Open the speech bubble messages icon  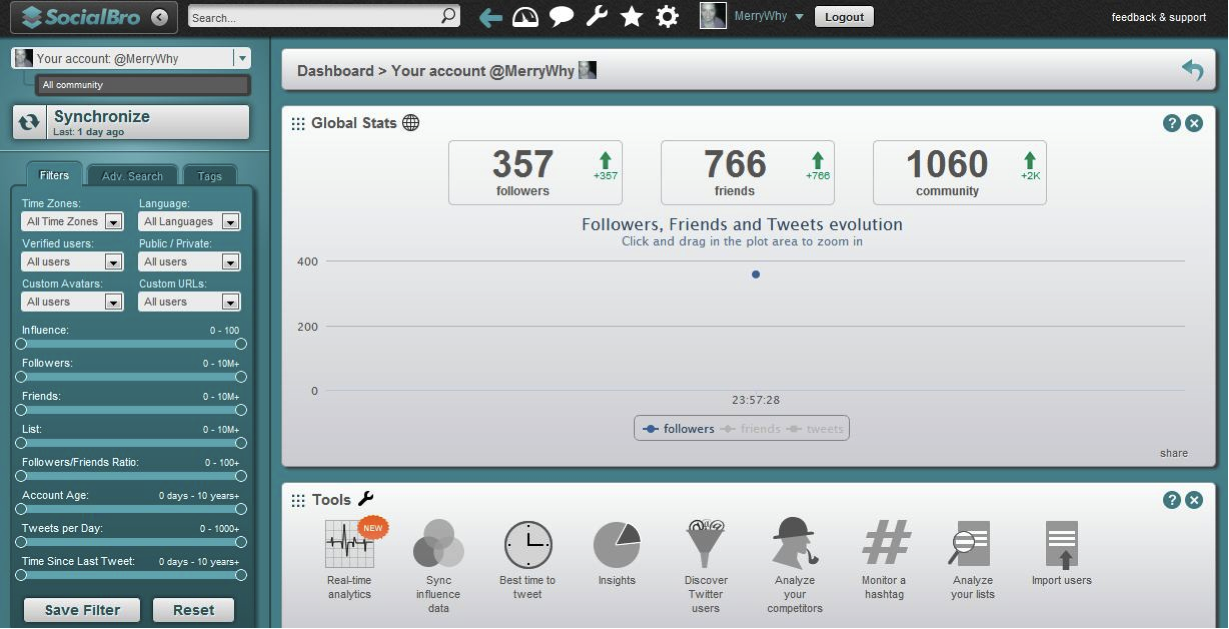tap(562, 16)
